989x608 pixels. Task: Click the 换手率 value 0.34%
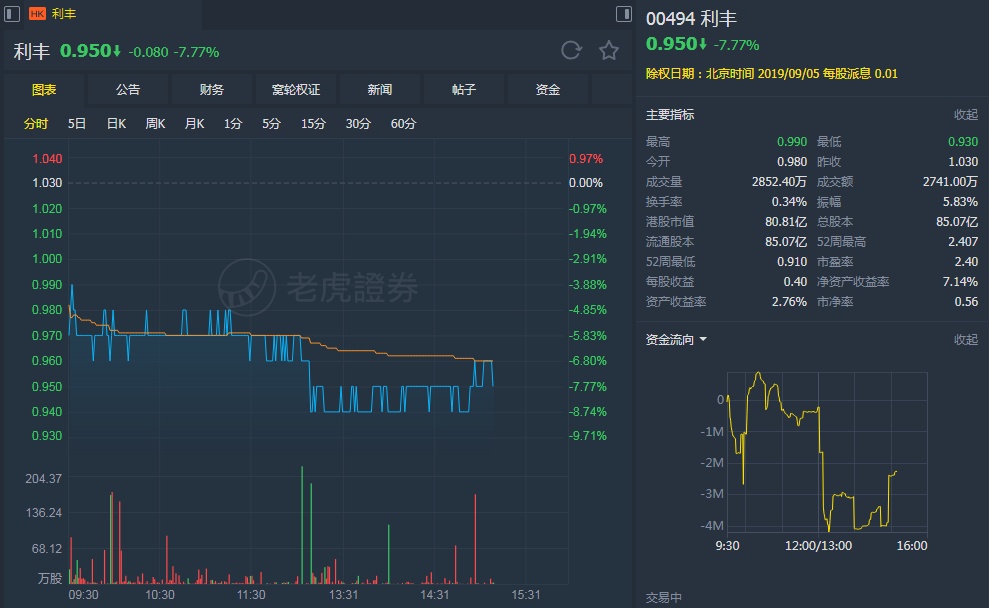click(789, 202)
